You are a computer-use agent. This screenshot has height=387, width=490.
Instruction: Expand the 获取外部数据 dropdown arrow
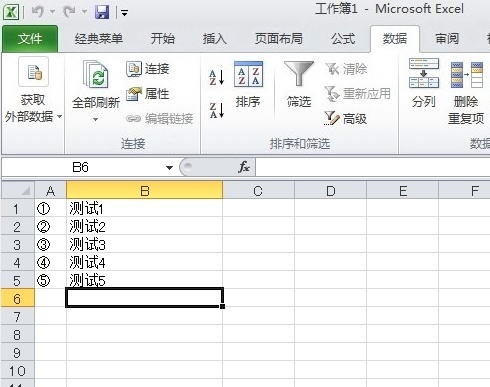pos(60,117)
